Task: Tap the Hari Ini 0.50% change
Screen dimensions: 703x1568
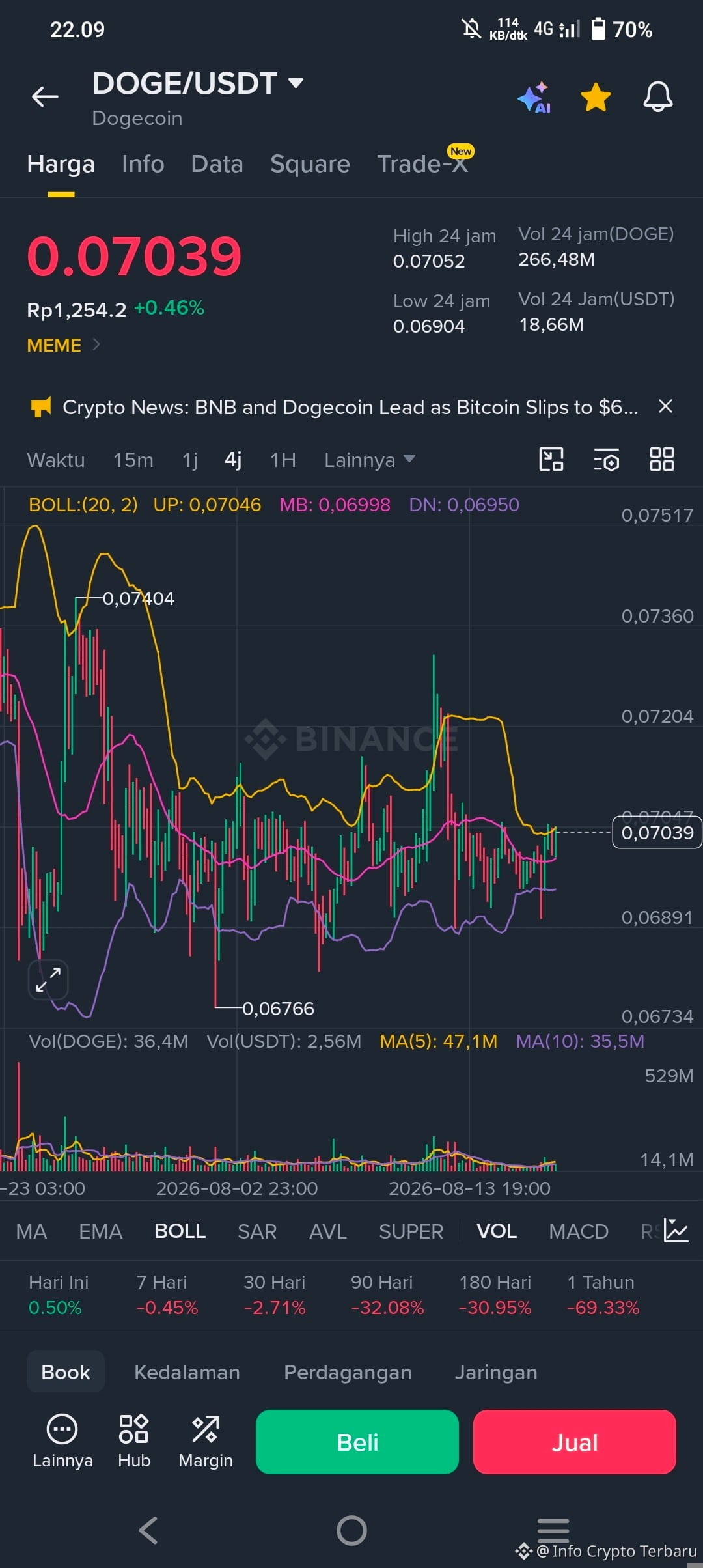Action: click(x=59, y=1295)
